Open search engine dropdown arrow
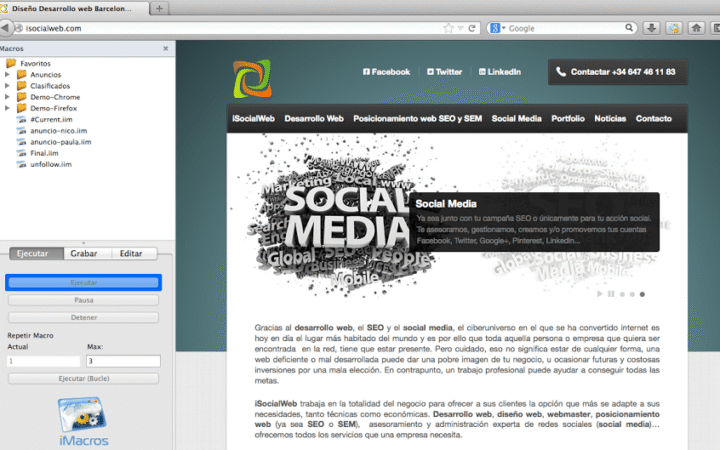Image resolution: width=720 pixels, height=450 pixels. [504, 28]
